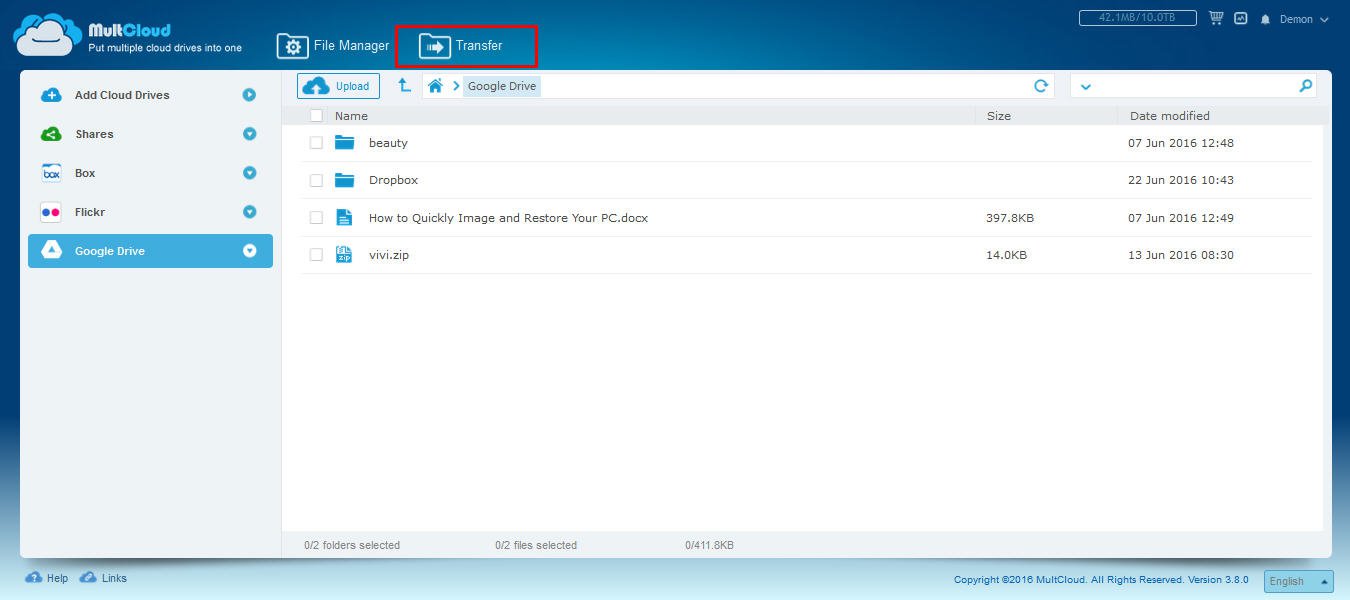Open the English language dropdown

[x=1299, y=581]
